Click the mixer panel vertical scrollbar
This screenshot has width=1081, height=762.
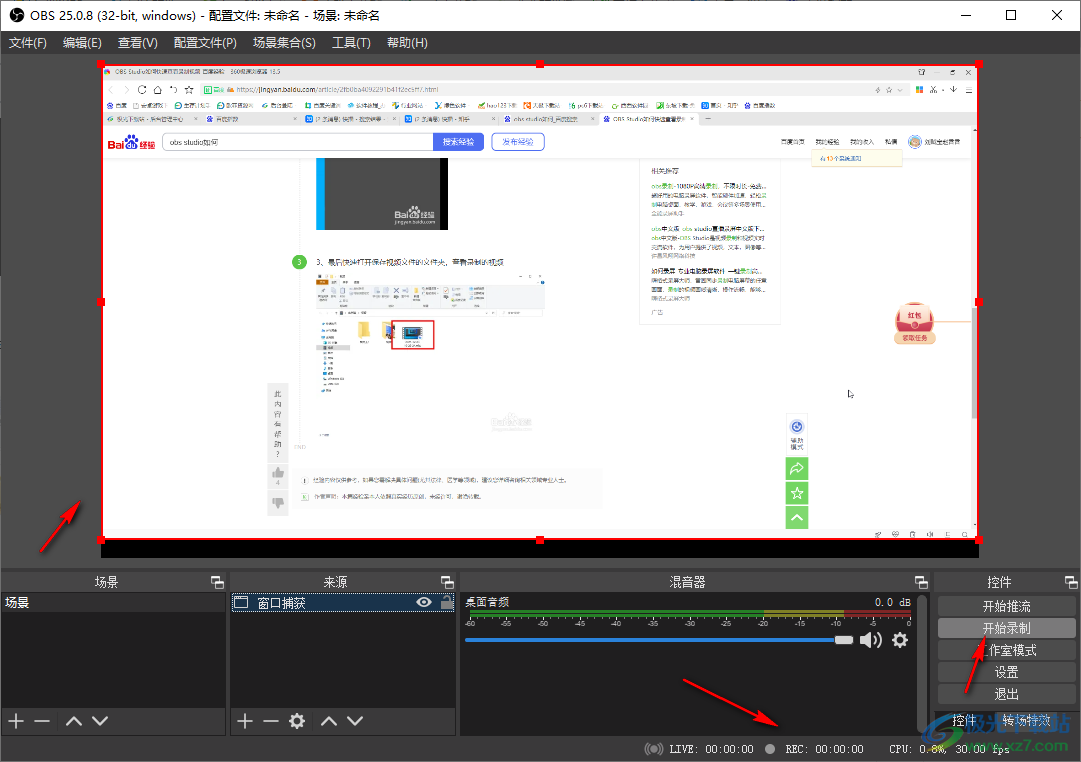(x=923, y=662)
